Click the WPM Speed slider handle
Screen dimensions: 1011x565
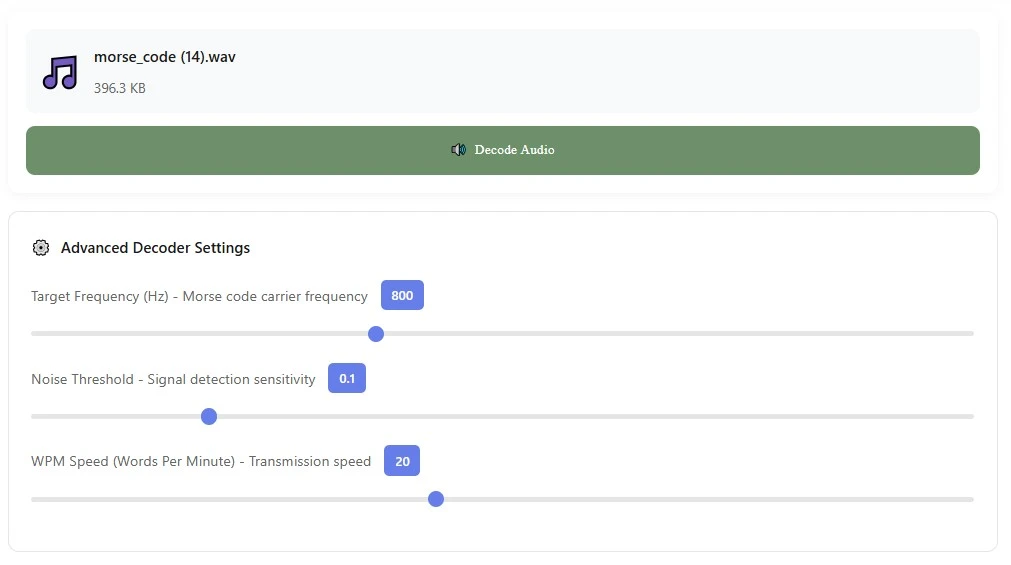click(x=436, y=499)
